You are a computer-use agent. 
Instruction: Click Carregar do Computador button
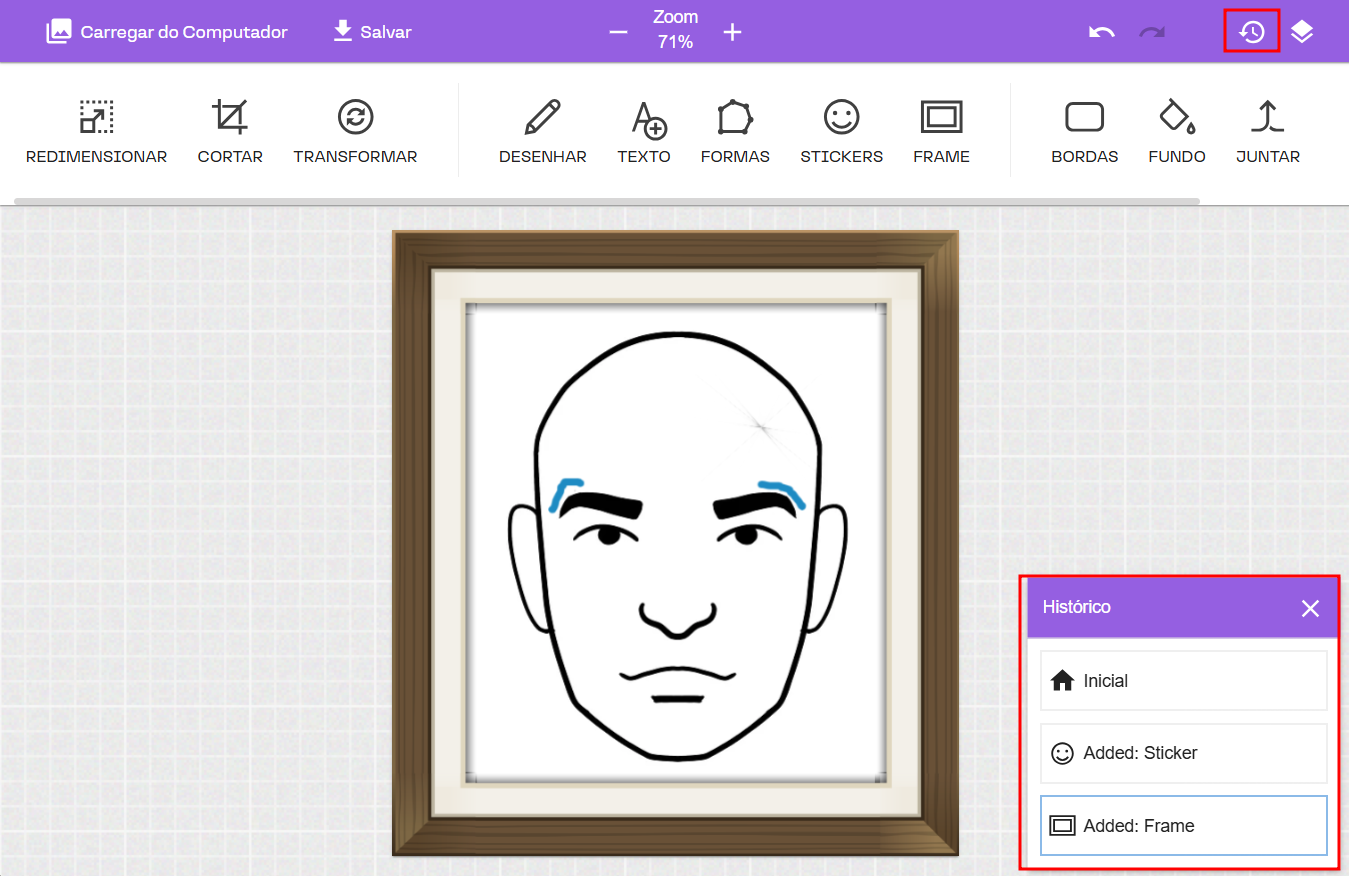coord(167,32)
